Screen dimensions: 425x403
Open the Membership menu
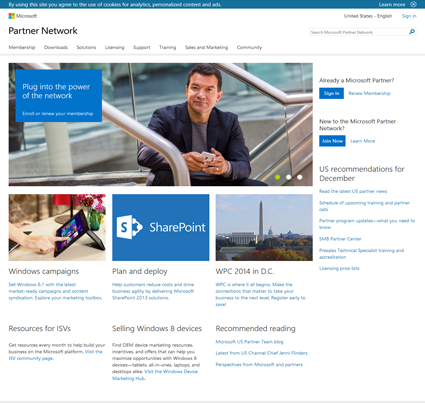22,47
